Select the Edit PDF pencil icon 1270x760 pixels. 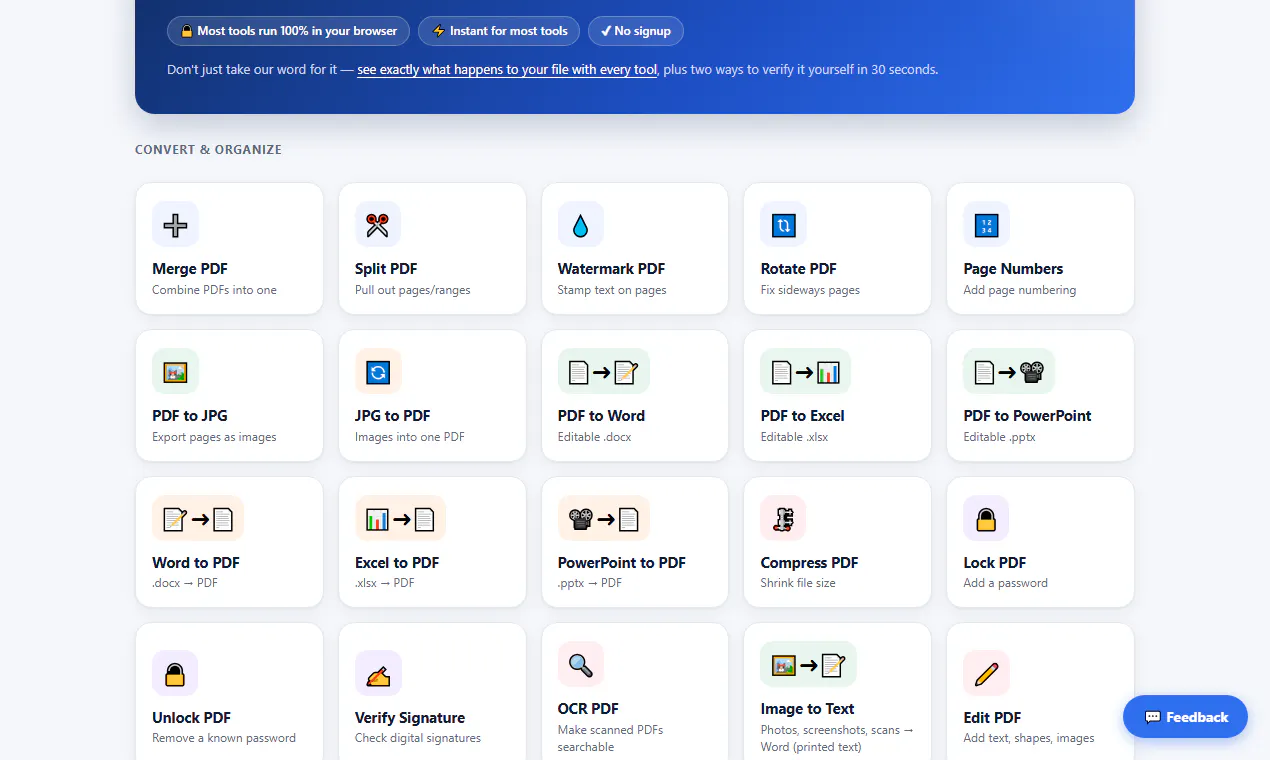click(x=987, y=673)
